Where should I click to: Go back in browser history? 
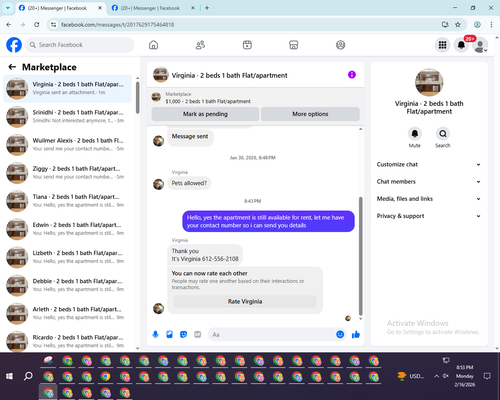[9, 25]
